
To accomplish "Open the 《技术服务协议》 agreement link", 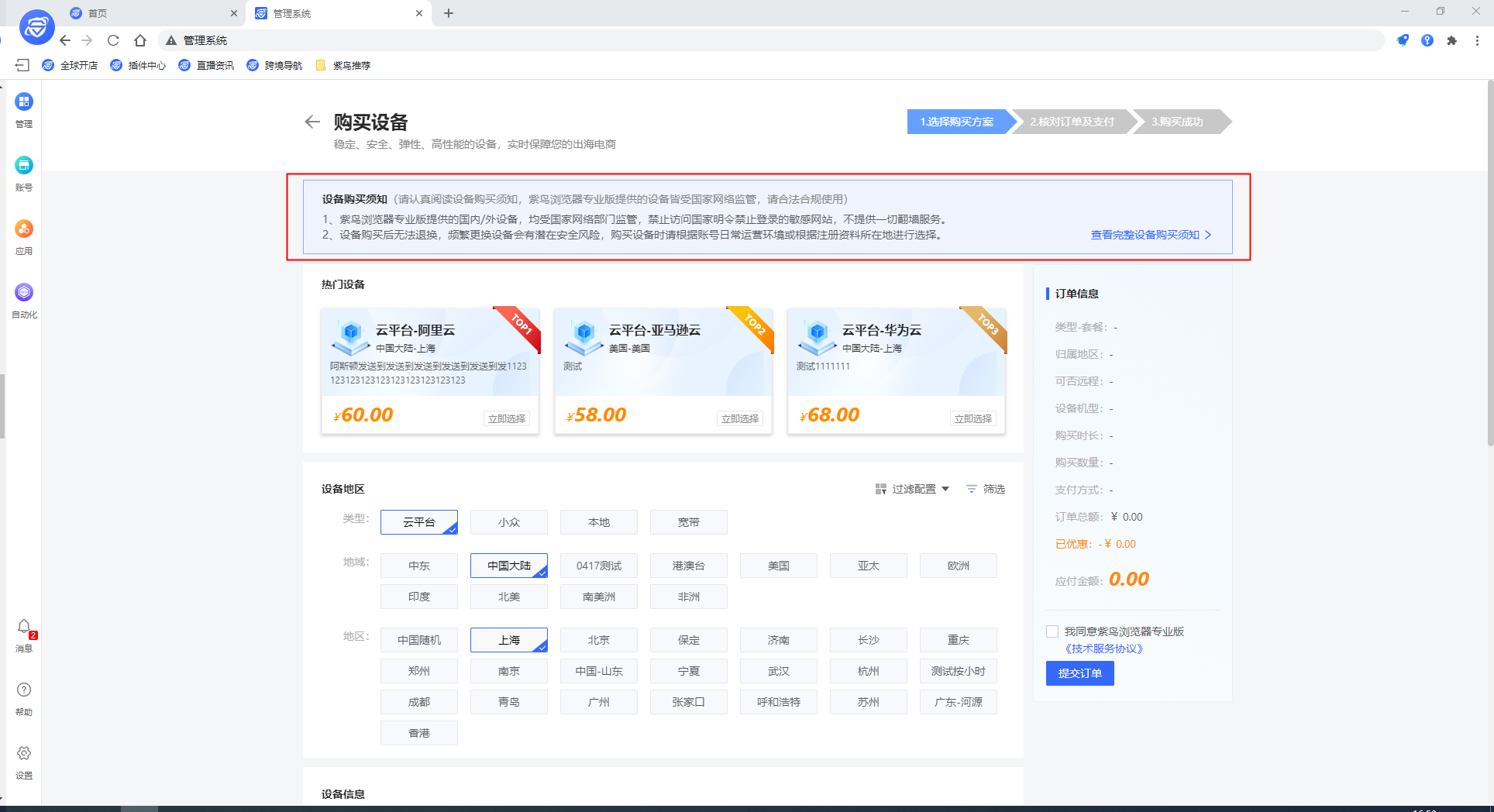I will [x=1103, y=649].
